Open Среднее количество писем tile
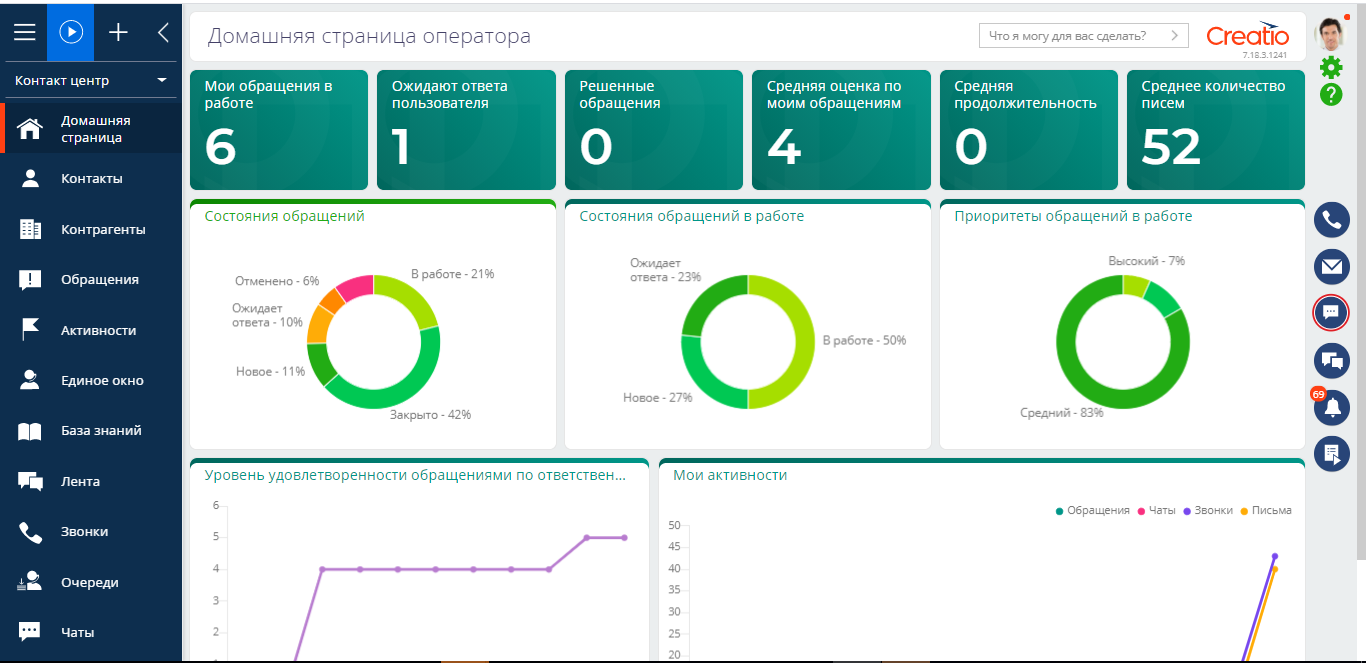This screenshot has width=1366, height=663. (x=1216, y=130)
